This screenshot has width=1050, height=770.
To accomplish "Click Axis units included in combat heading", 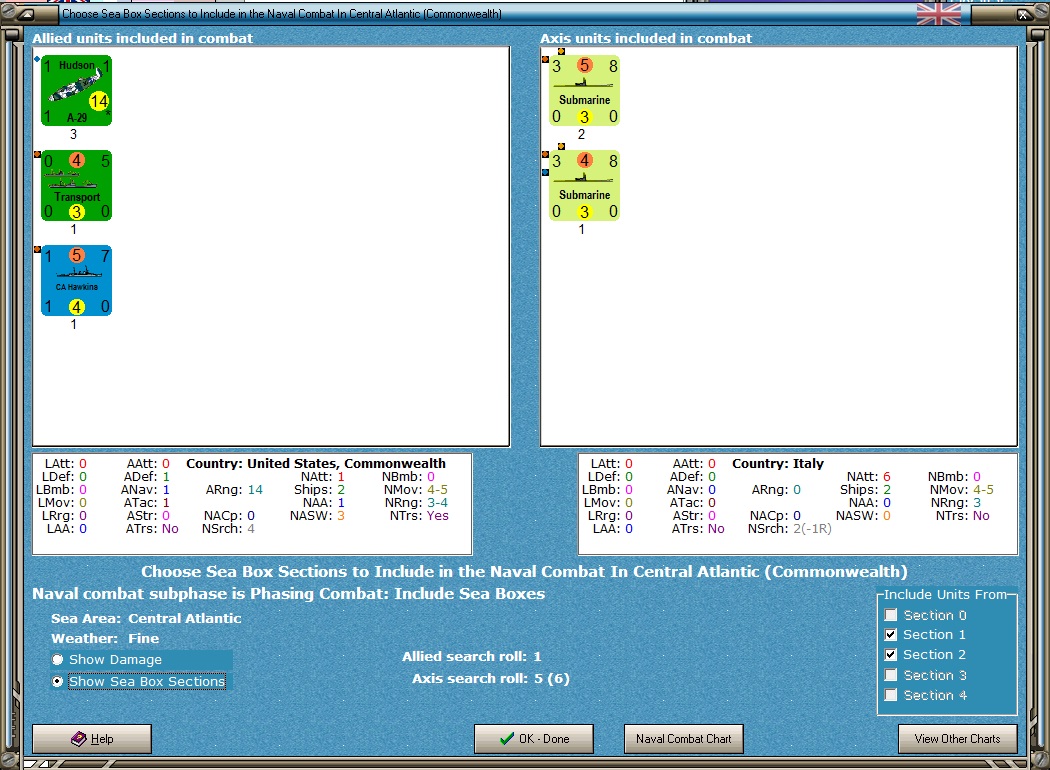I will (x=646, y=38).
